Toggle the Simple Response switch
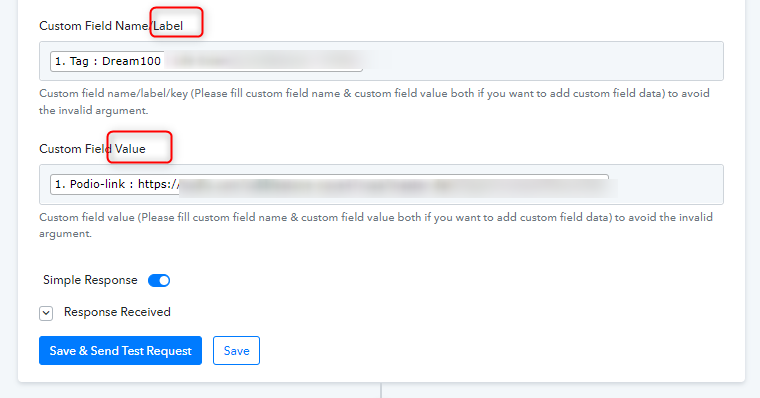The width and height of the screenshot is (760, 398). pos(159,280)
